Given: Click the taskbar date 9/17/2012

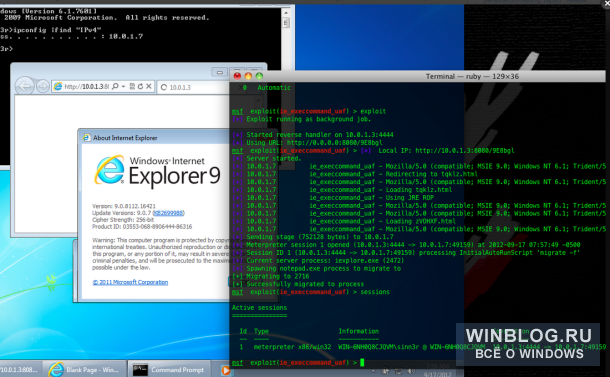Looking at the screenshot, I should pyautogui.click(x=438, y=374).
